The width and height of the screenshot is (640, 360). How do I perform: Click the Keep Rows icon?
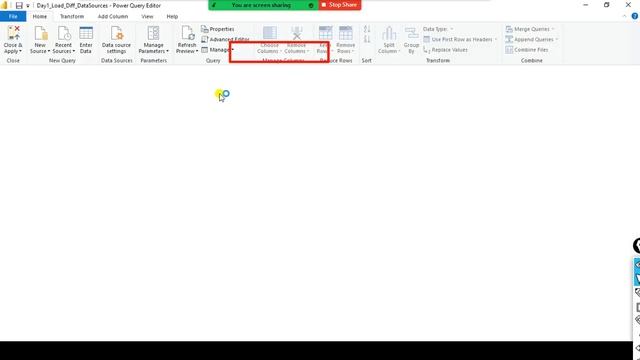pyautogui.click(x=325, y=33)
